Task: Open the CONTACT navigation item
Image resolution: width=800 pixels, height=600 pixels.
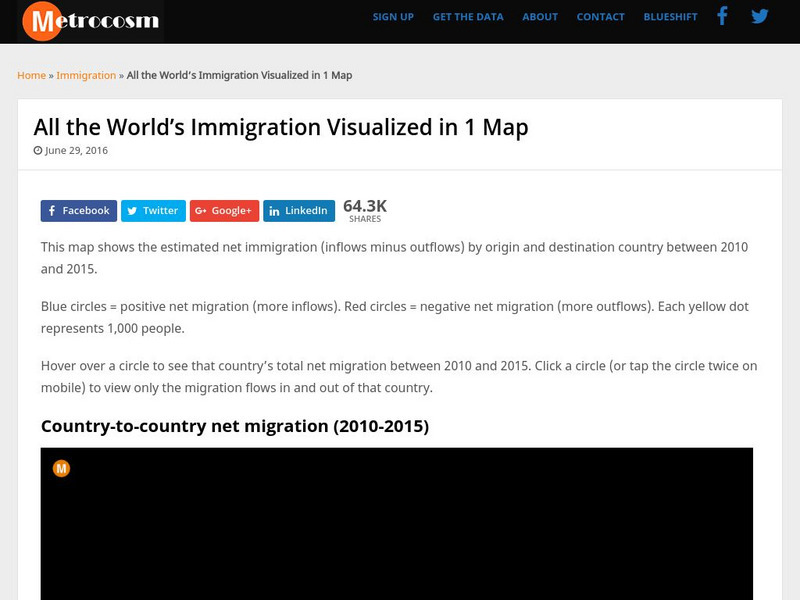Action: click(x=600, y=17)
